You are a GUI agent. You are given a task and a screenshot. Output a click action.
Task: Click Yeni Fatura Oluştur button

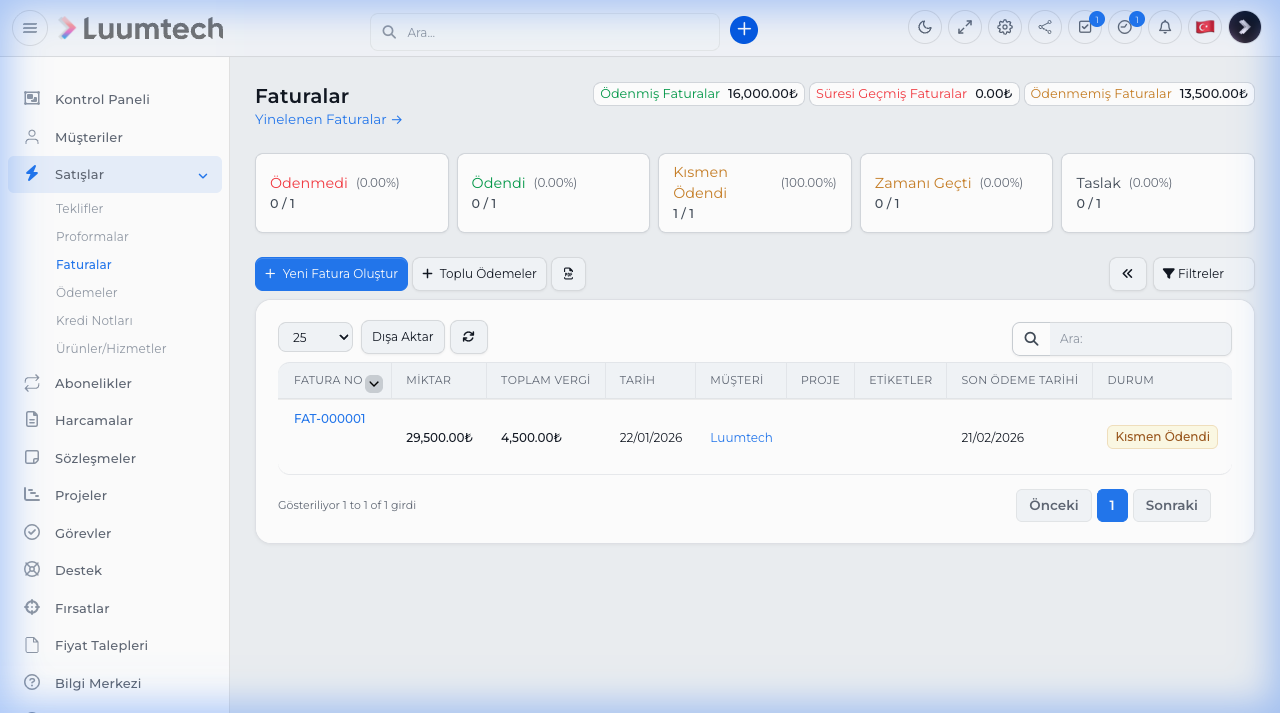[x=331, y=274]
